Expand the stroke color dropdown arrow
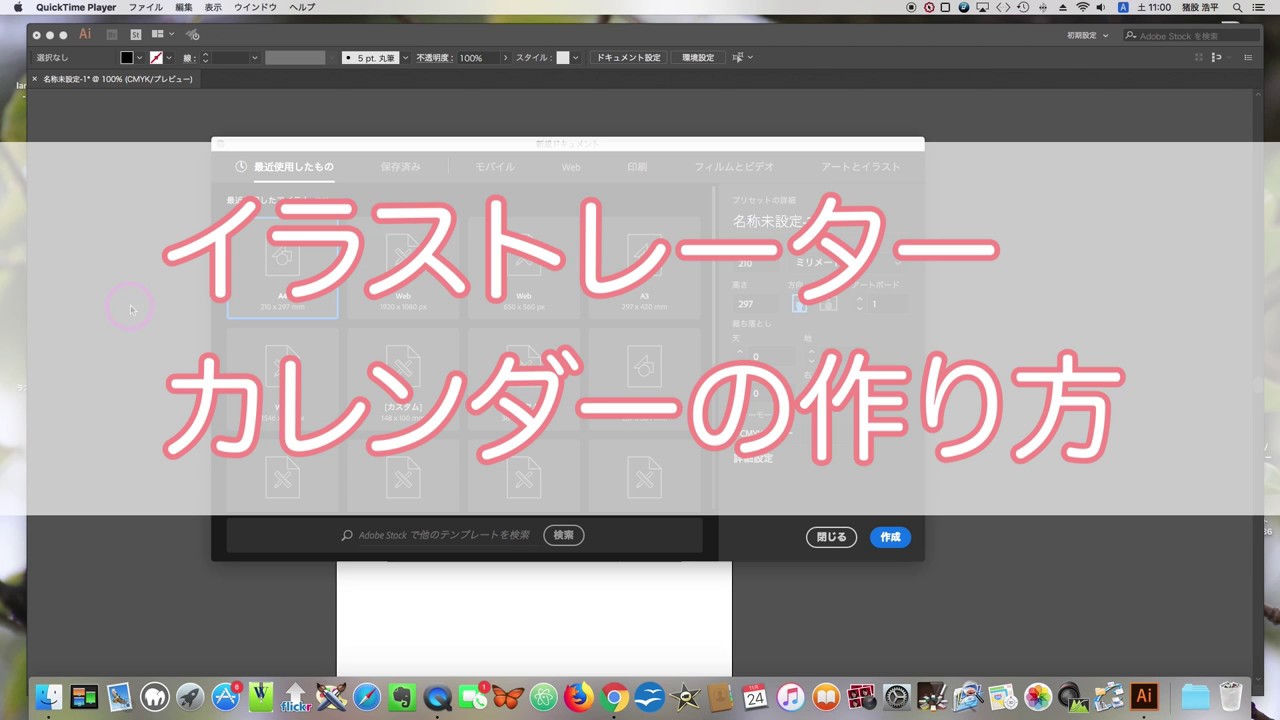The image size is (1280, 720). (x=169, y=58)
